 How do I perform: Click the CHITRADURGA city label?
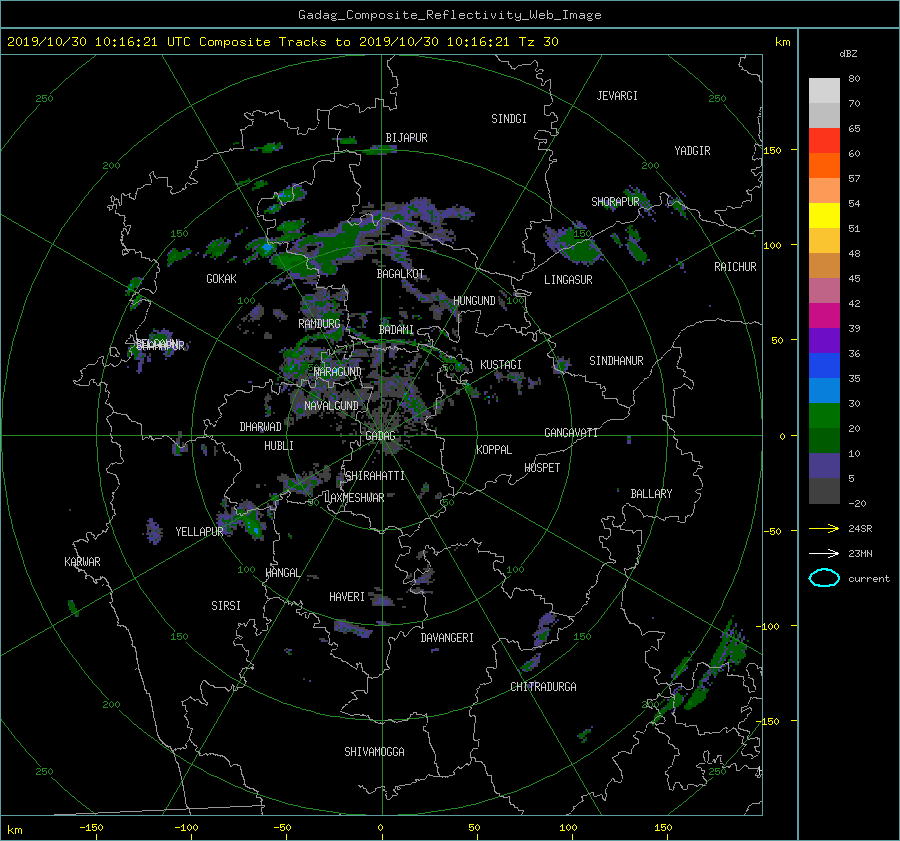point(543,687)
